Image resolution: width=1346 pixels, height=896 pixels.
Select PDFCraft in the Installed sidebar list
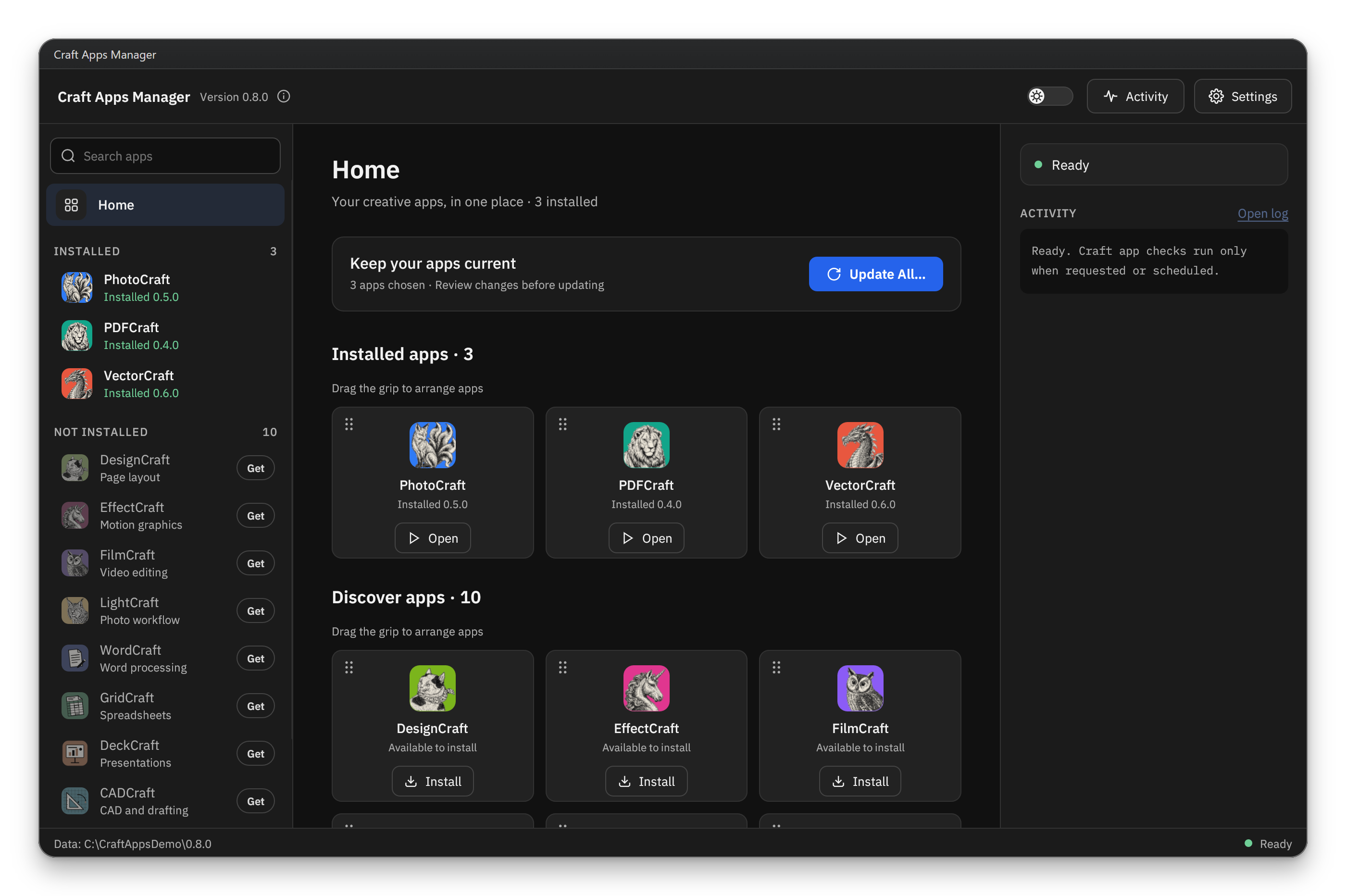click(165, 336)
